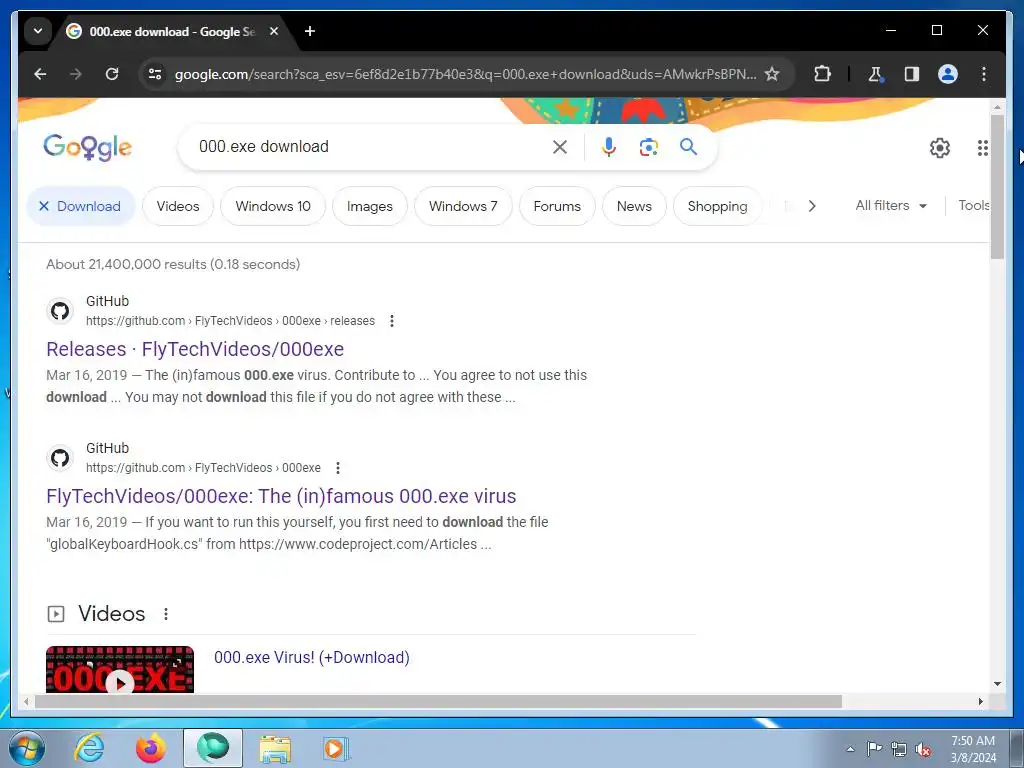Select the 000.exe download Google tab
This screenshot has width=1024, height=768.
click(173, 31)
